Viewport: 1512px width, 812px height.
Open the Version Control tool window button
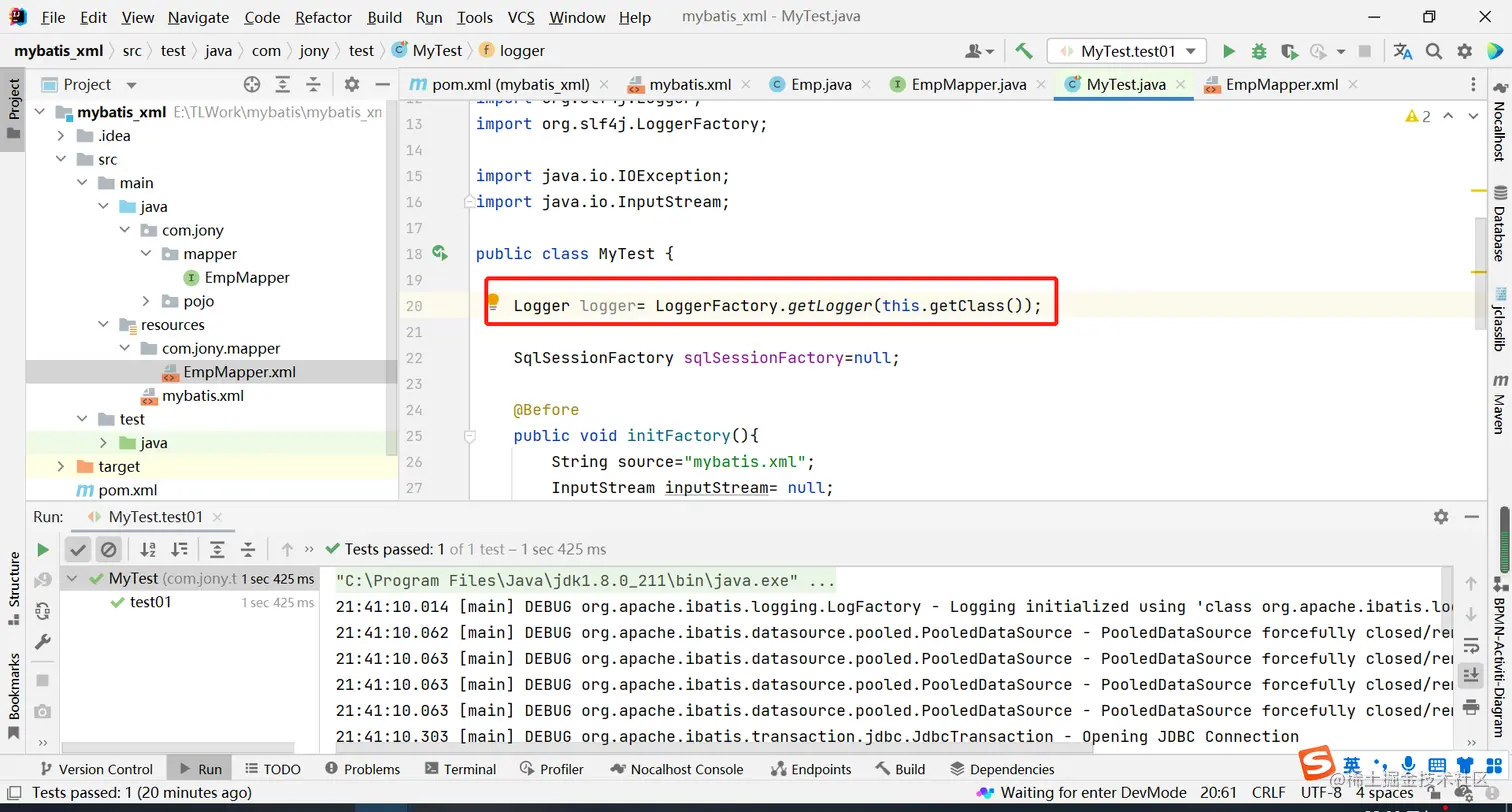(95, 769)
